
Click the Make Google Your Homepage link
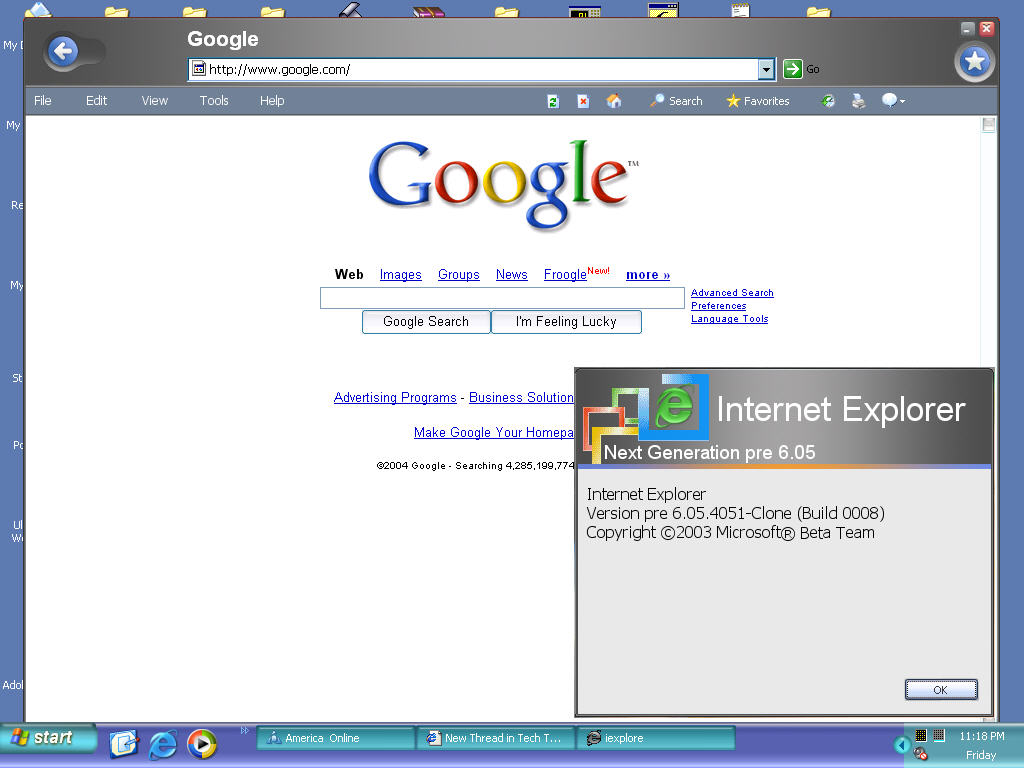[x=494, y=432]
